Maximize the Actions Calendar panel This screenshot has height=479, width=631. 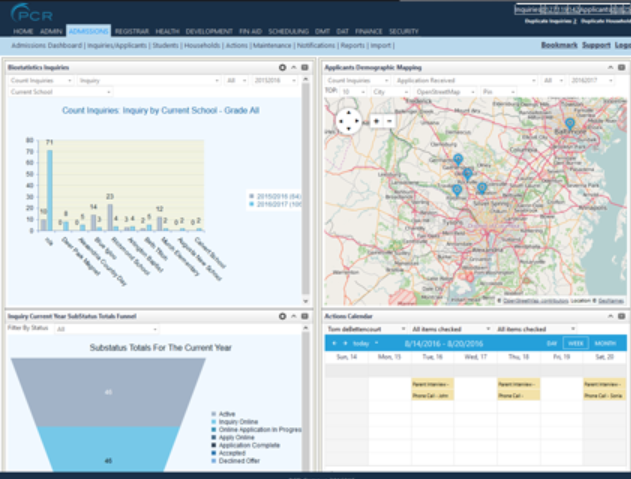point(621,316)
